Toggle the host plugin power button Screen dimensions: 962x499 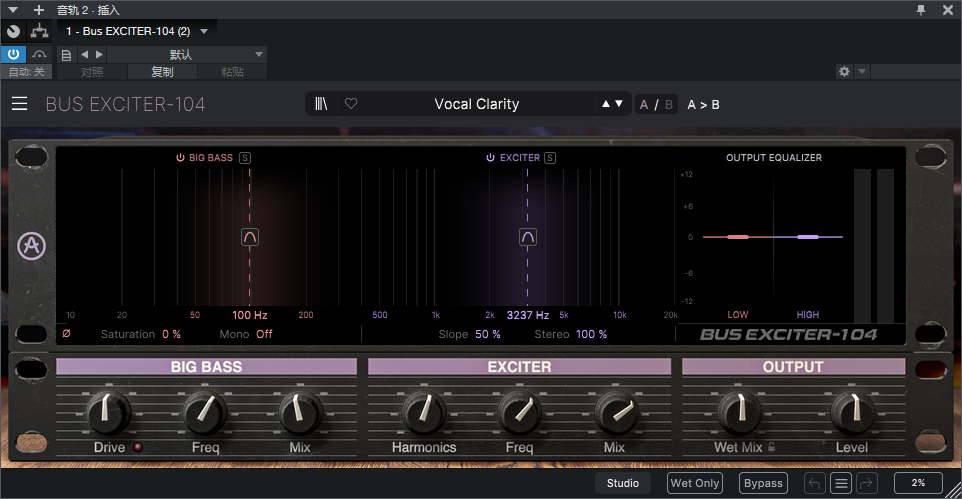click(x=13, y=54)
